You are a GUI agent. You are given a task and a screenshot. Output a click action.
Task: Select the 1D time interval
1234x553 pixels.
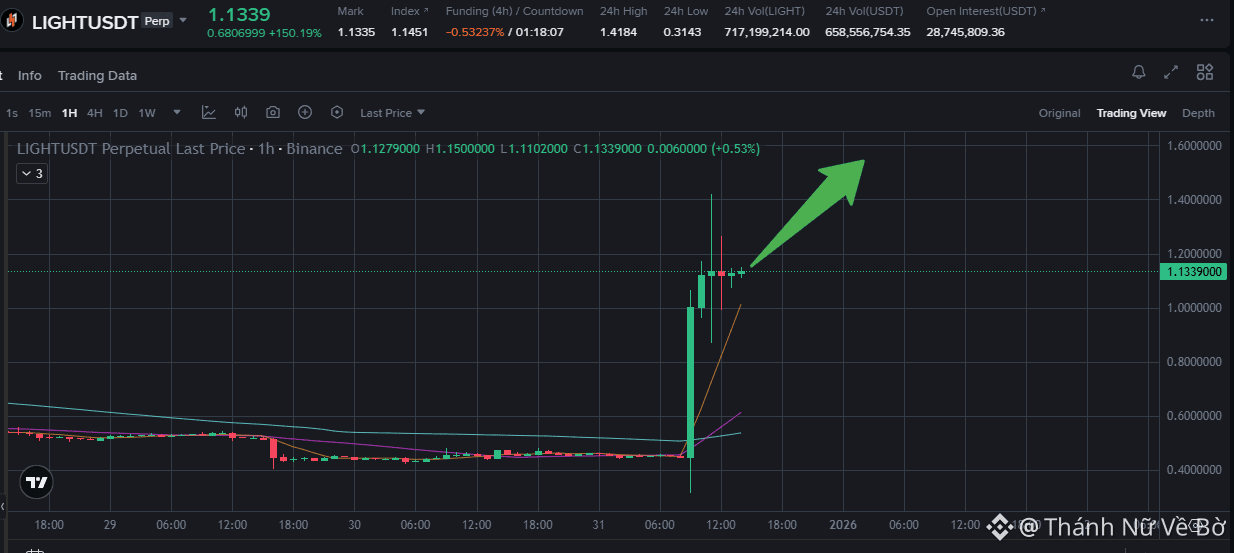coord(120,113)
